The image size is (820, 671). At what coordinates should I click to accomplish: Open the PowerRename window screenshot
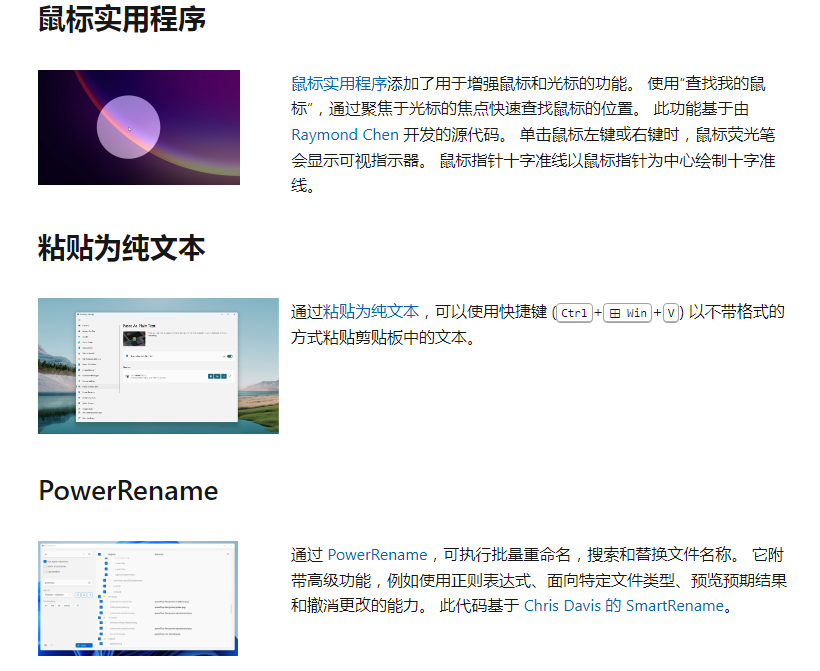click(138, 598)
